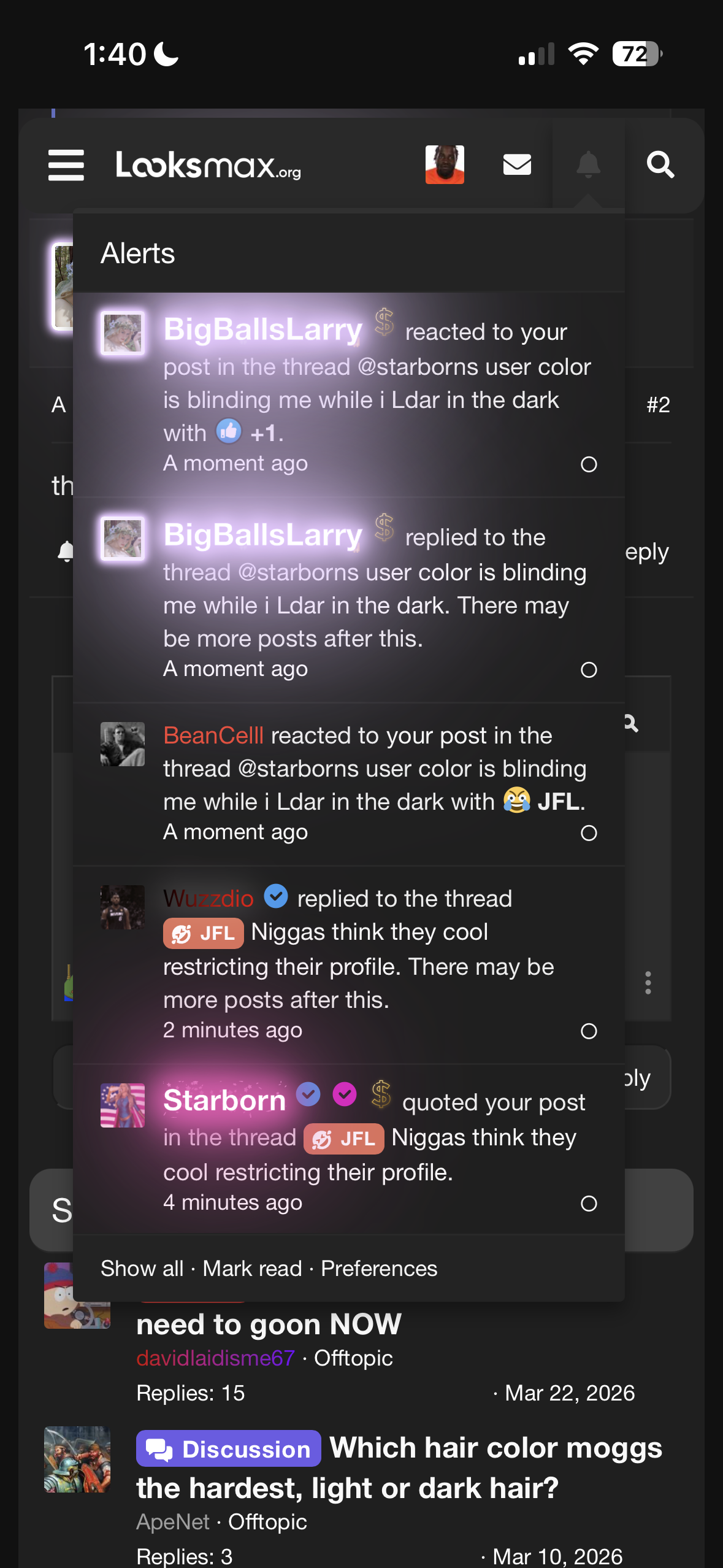The image size is (723, 1568).
Task: Click the three-dot post options menu
Action: 648,983
